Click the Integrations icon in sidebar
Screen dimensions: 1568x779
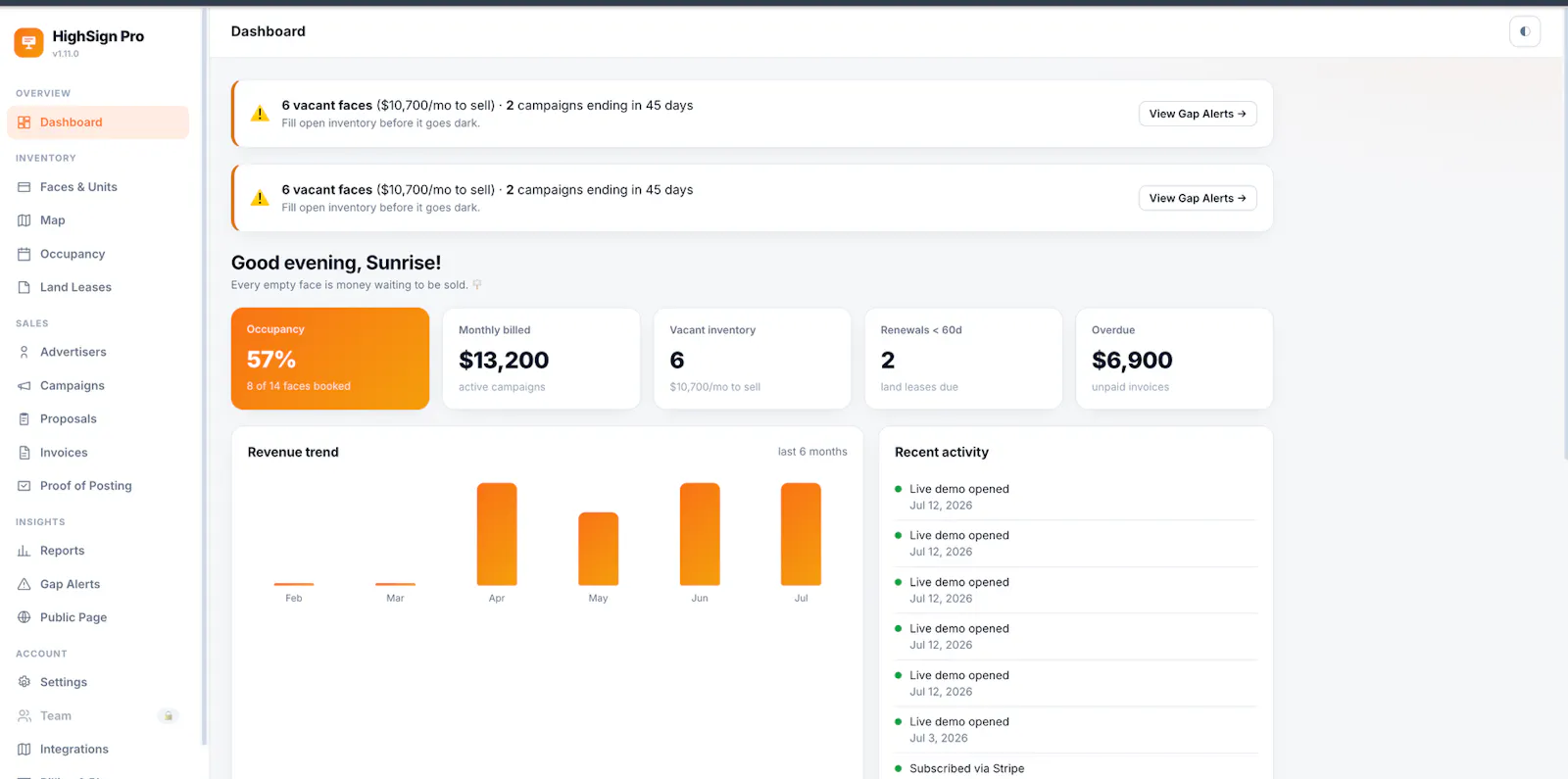(x=24, y=750)
